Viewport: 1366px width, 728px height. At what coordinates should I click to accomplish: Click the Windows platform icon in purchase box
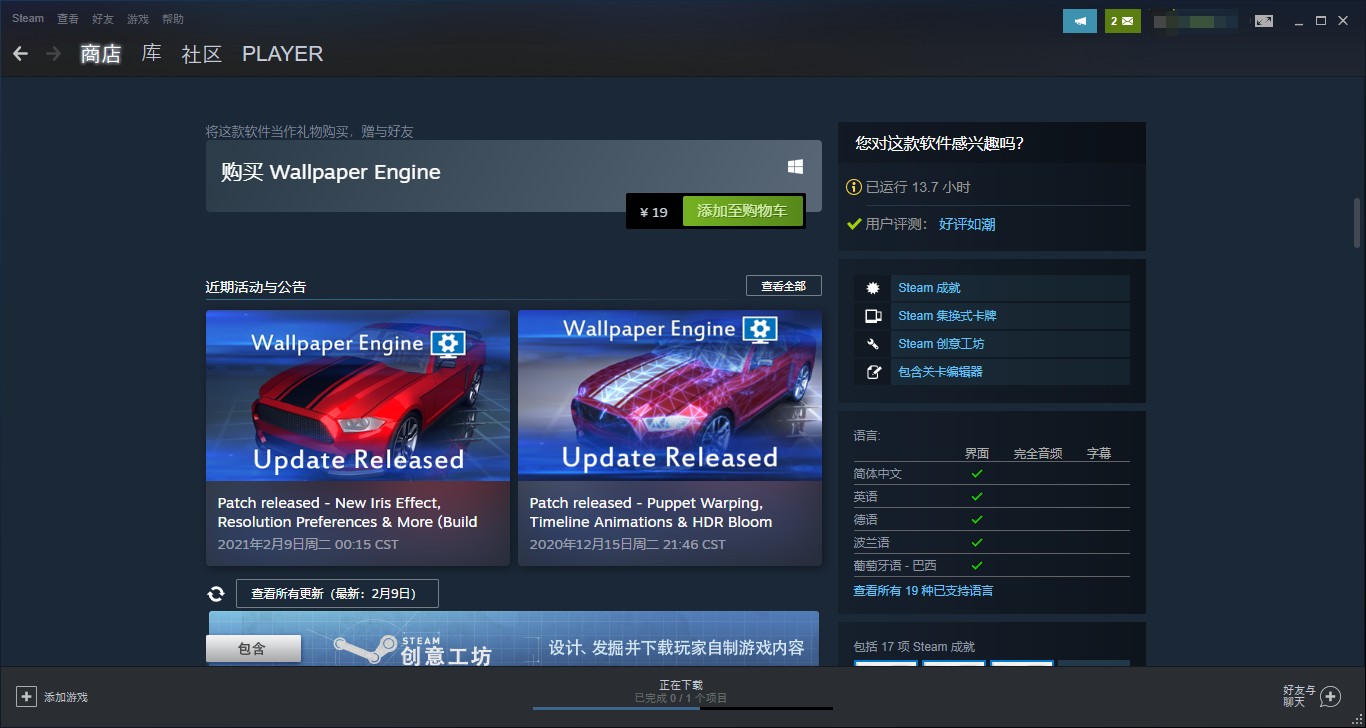795,167
